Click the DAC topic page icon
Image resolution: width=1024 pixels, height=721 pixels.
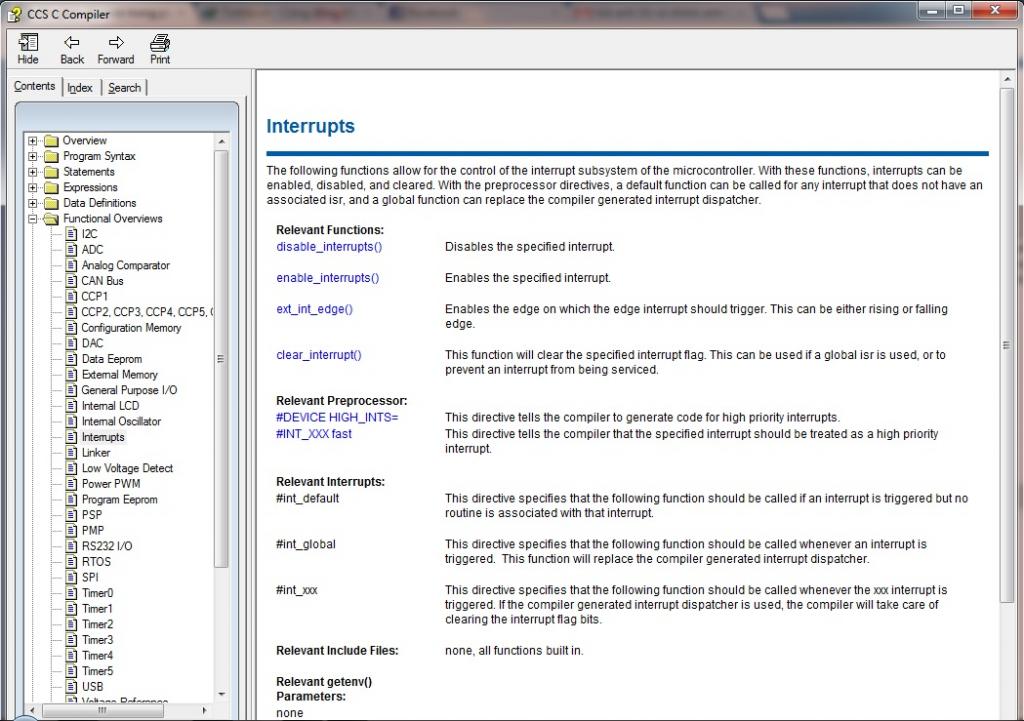pos(72,344)
